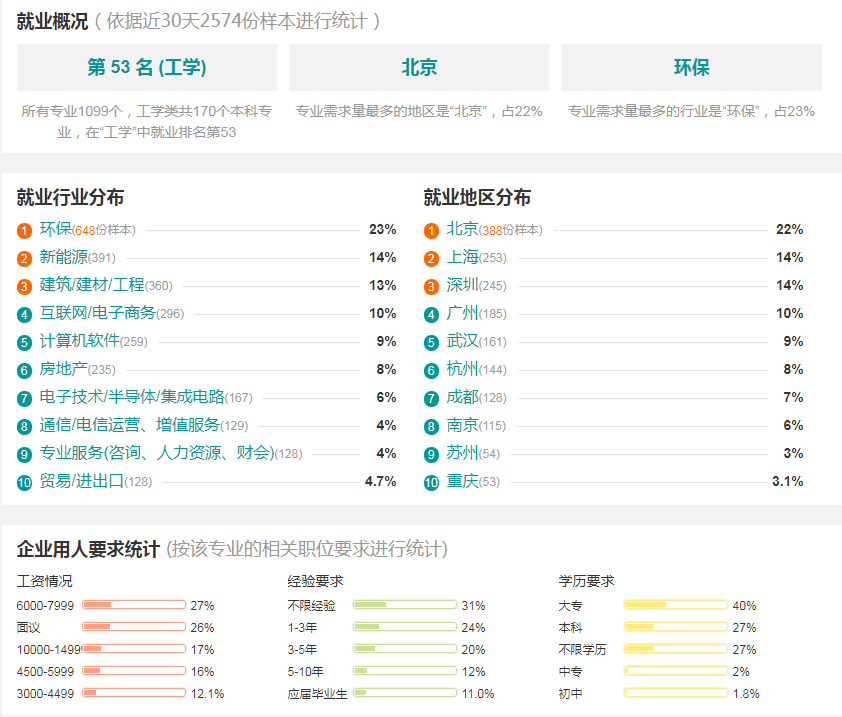Click the rank 4 badge beside 互联网/电子商务
842x717 pixels.
[x=24, y=315]
